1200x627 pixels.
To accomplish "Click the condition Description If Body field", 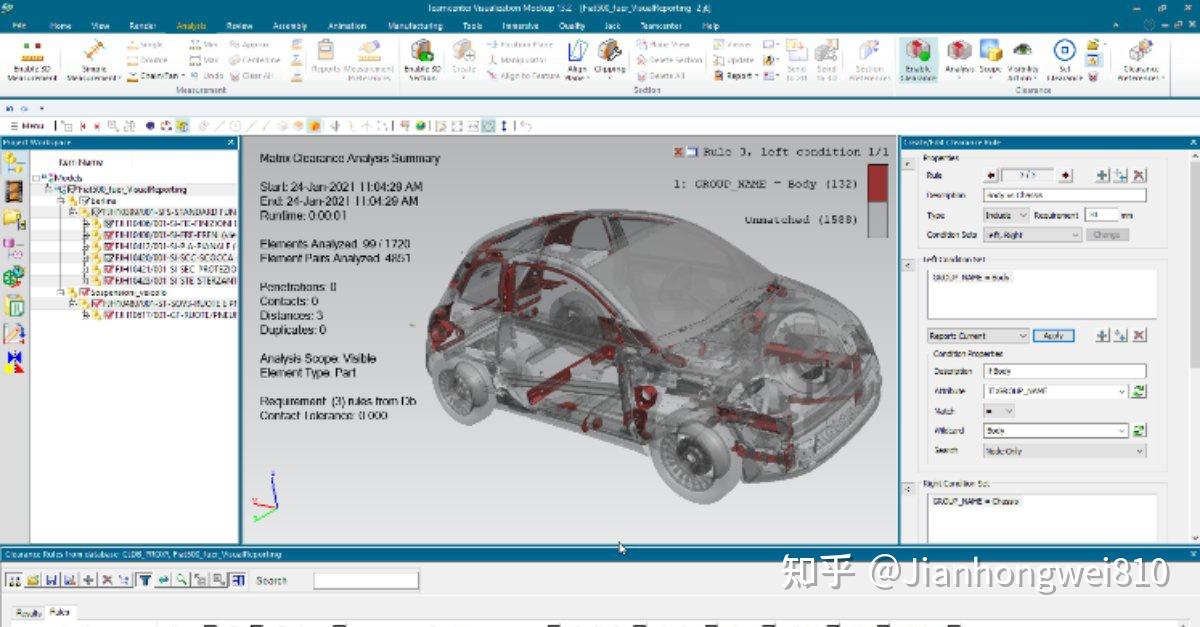I will 1065,371.
